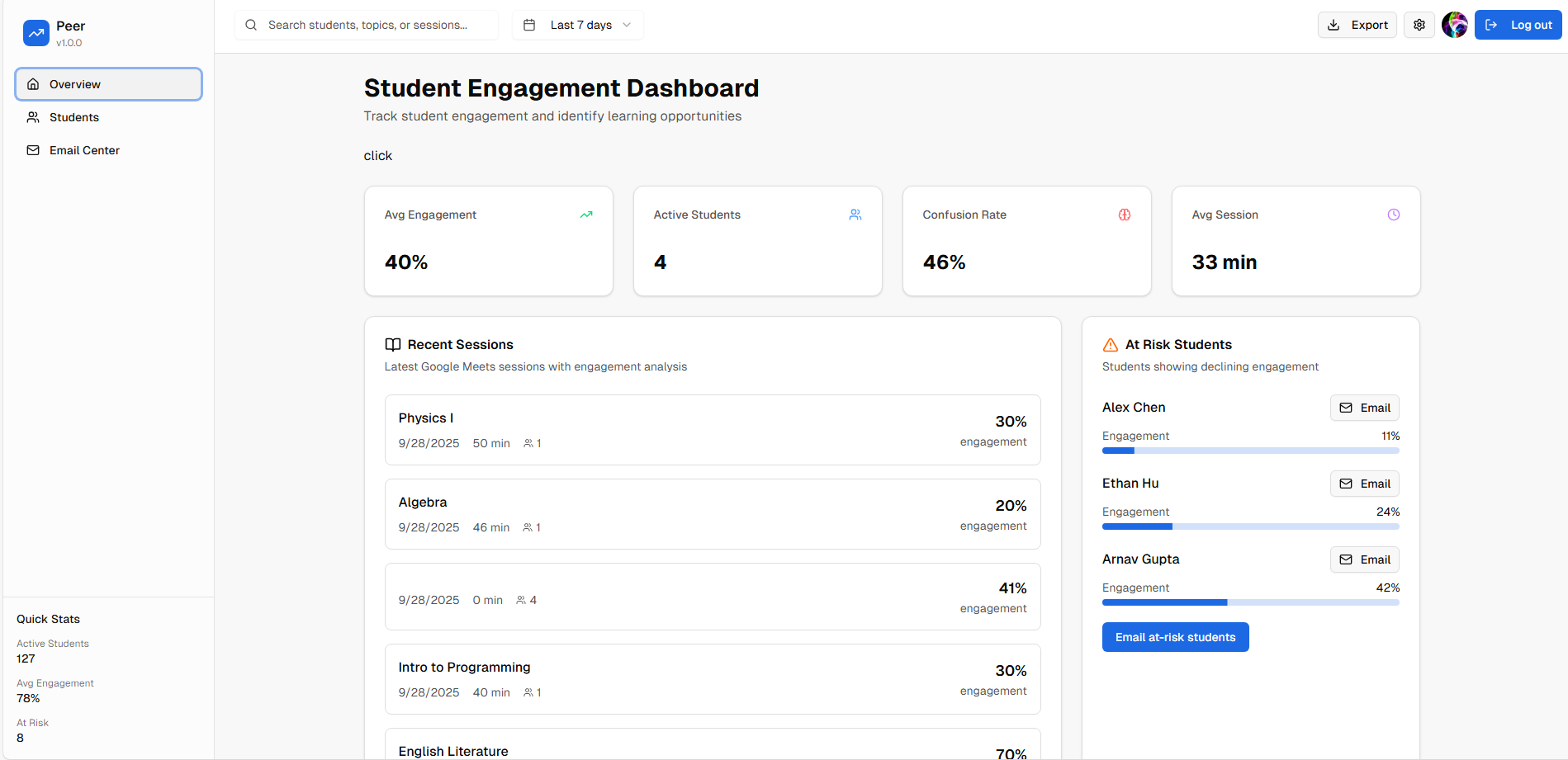Click the 33 min average session value
The height and width of the screenshot is (760, 1568).
(x=1225, y=262)
